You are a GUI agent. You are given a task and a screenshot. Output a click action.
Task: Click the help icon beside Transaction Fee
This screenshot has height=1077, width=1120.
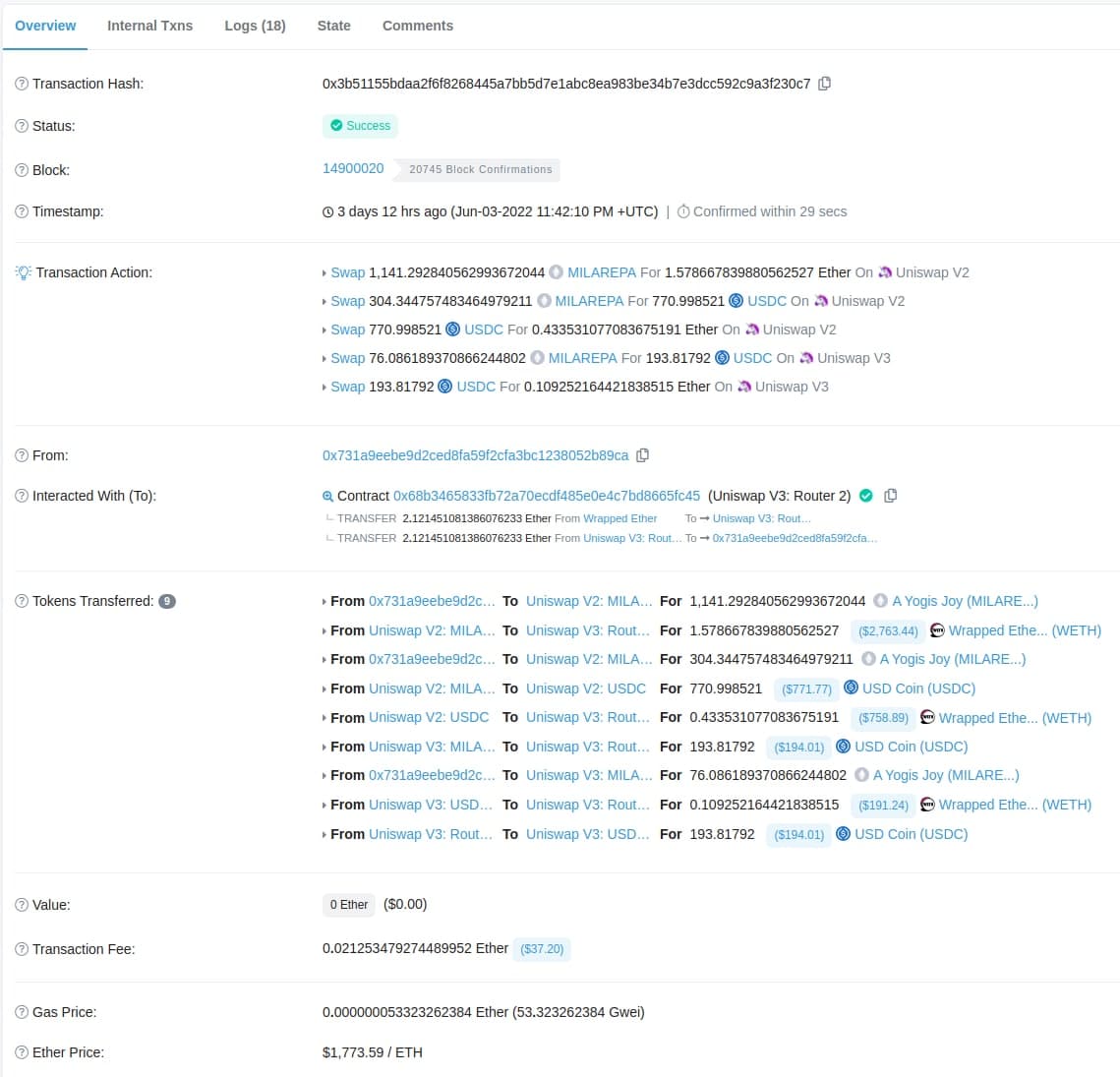(x=22, y=949)
